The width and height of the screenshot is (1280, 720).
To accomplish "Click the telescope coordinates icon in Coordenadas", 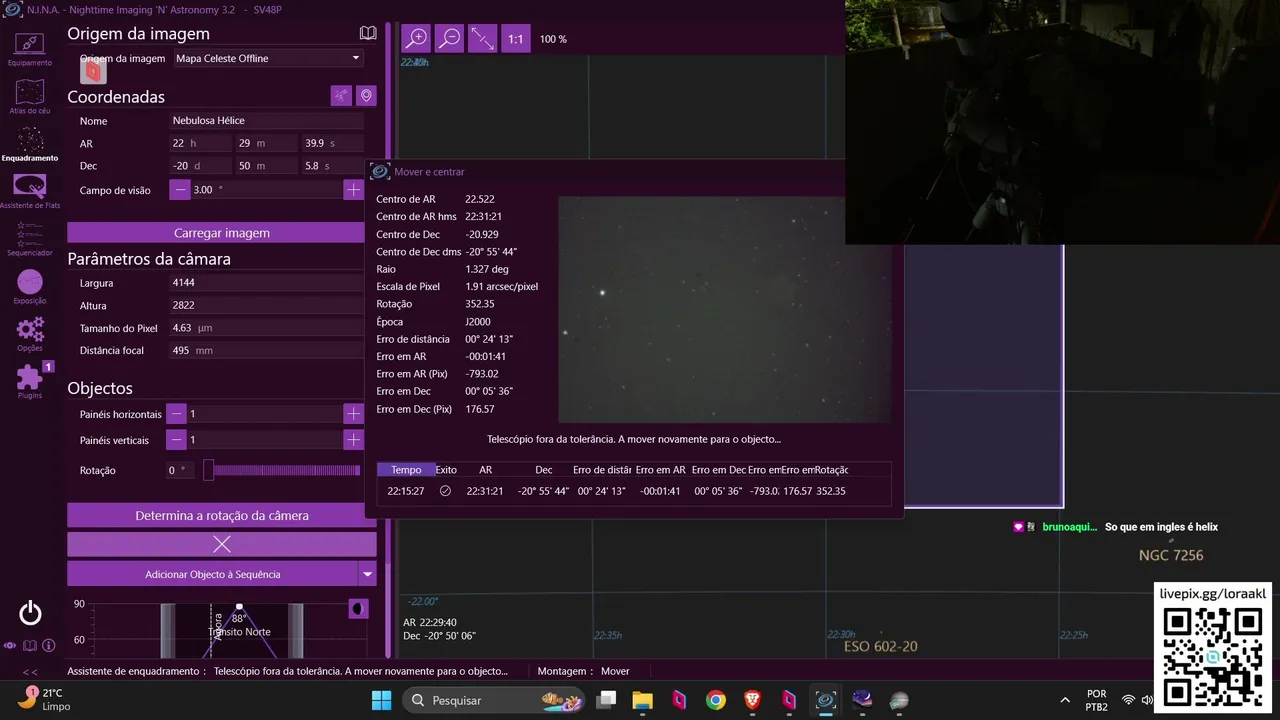I will coord(342,95).
